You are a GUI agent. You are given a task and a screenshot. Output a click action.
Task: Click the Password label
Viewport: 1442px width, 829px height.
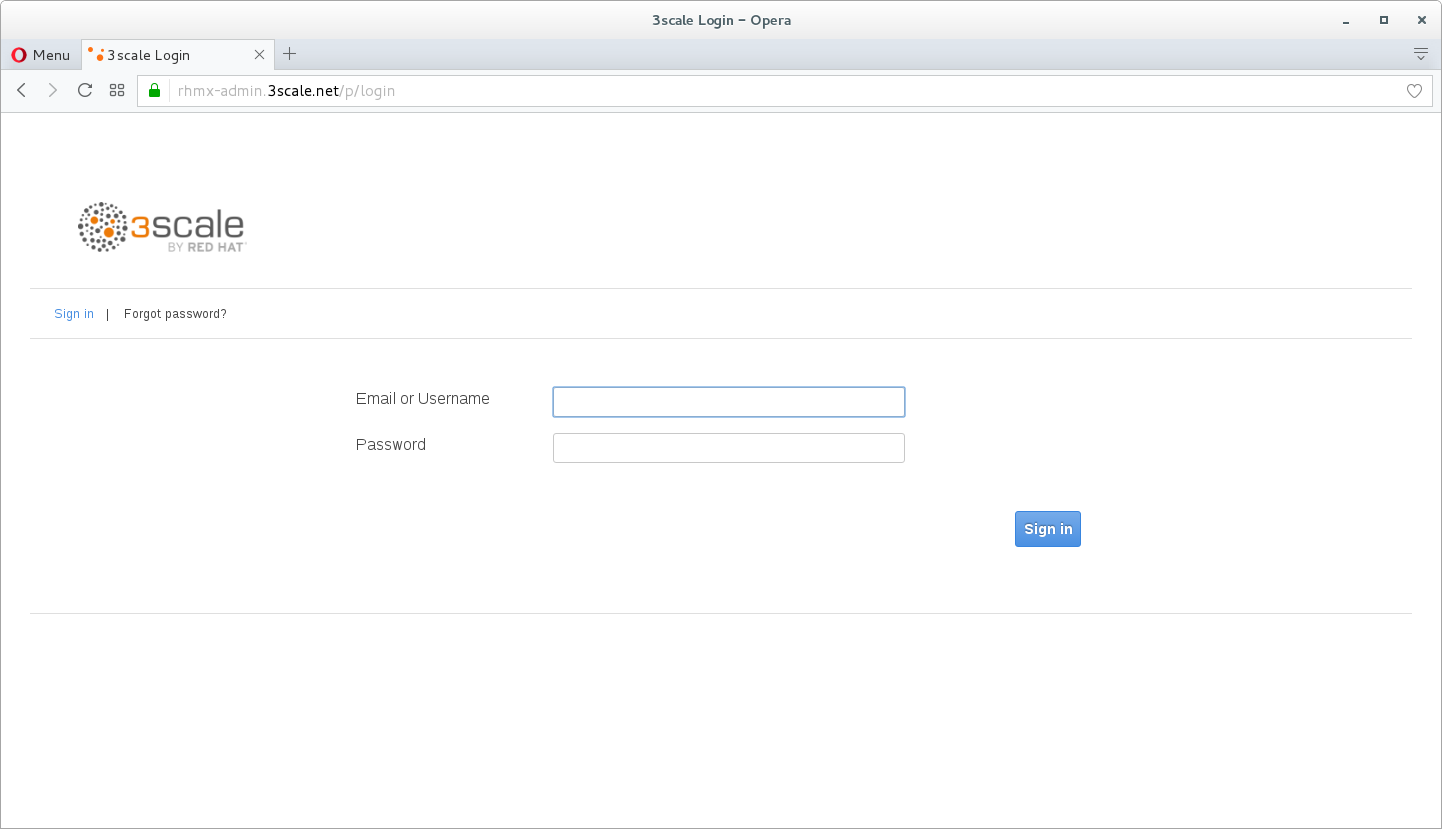point(391,444)
